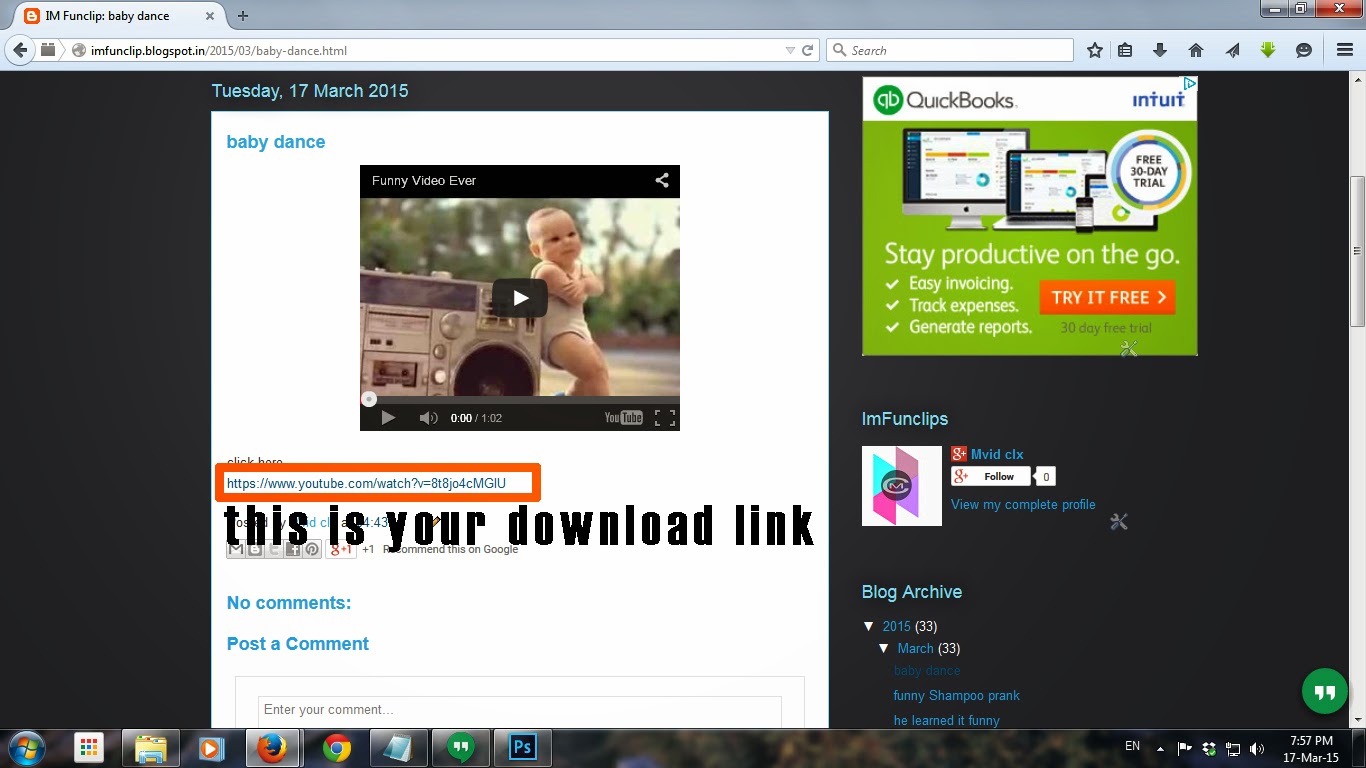This screenshot has height=768, width=1366.
Task: Collapse the 2015 archive list
Action: [x=869, y=626]
